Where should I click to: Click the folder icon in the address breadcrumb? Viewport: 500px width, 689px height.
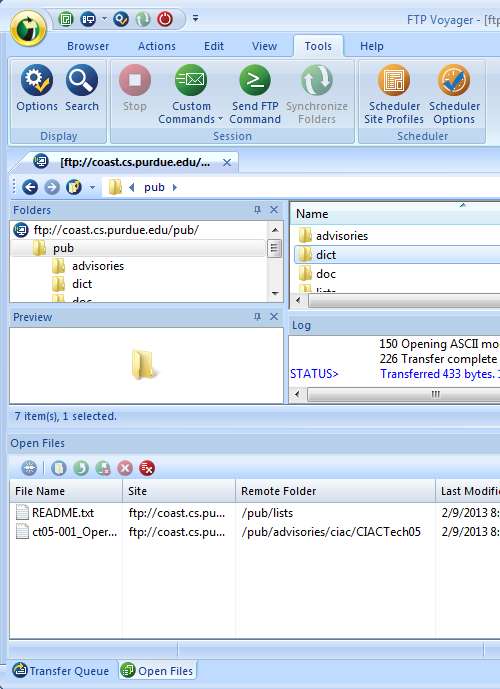pyautogui.click(x=115, y=187)
